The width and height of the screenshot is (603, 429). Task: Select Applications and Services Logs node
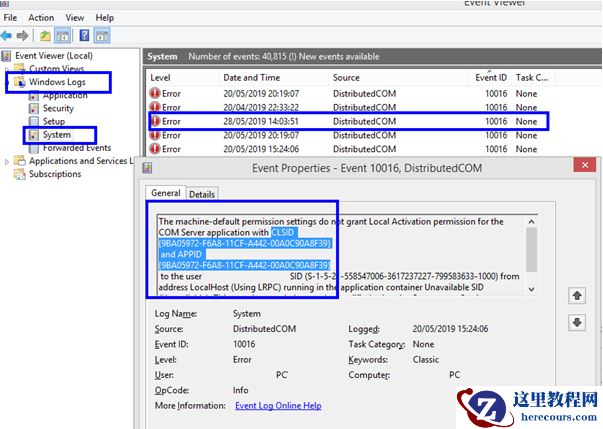pos(81,161)
